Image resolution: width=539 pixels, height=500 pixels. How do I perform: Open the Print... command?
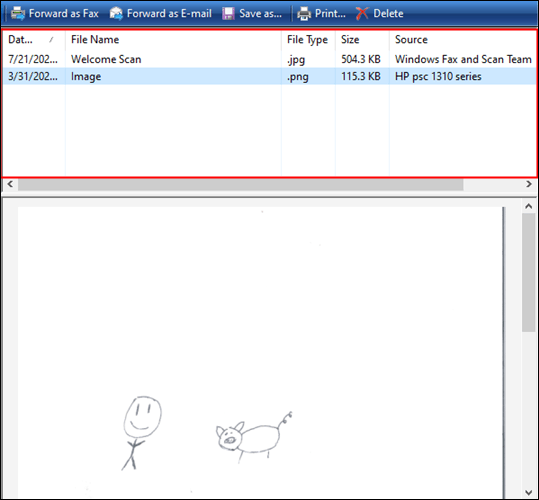click(330, 14)
